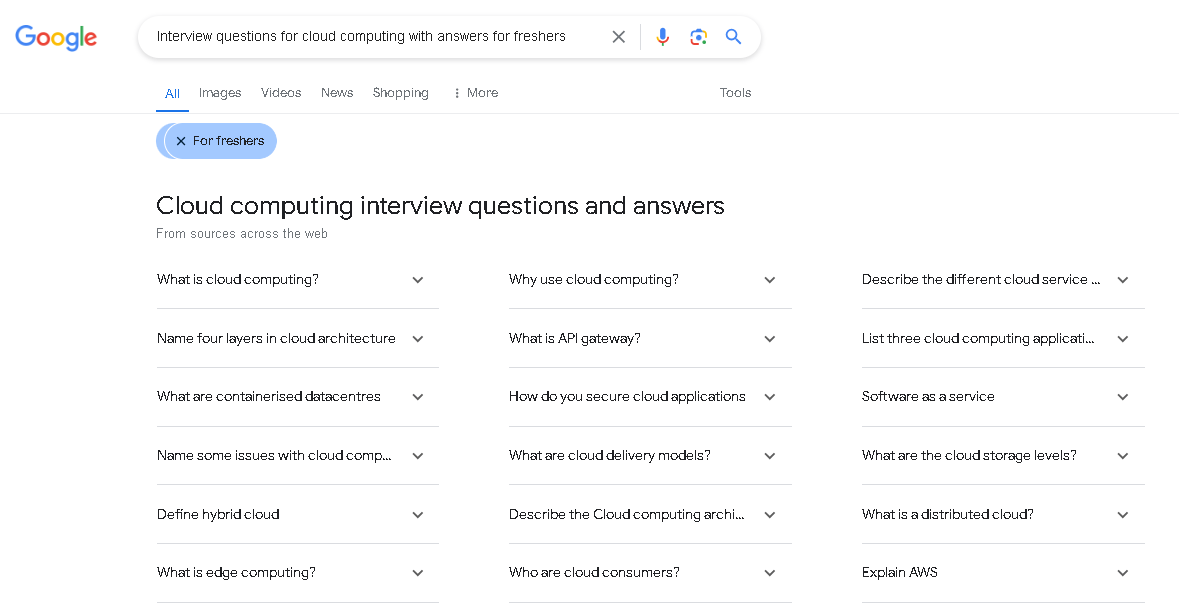Viewport: 1179px width, 604px height.
Task: Expand 'Describe the Cloud computing archi...' chevron
Action: coord(769,514)
